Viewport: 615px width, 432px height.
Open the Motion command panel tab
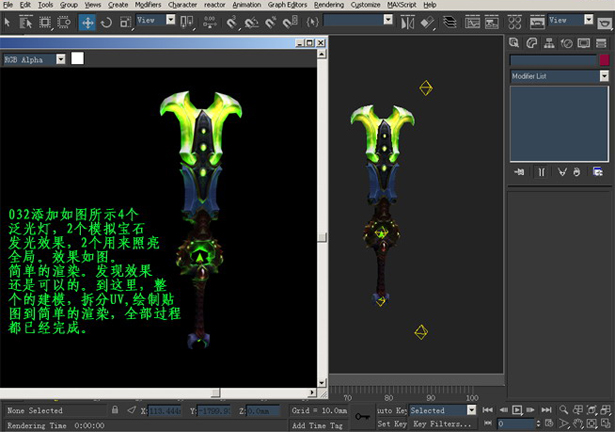click(566, 42)
